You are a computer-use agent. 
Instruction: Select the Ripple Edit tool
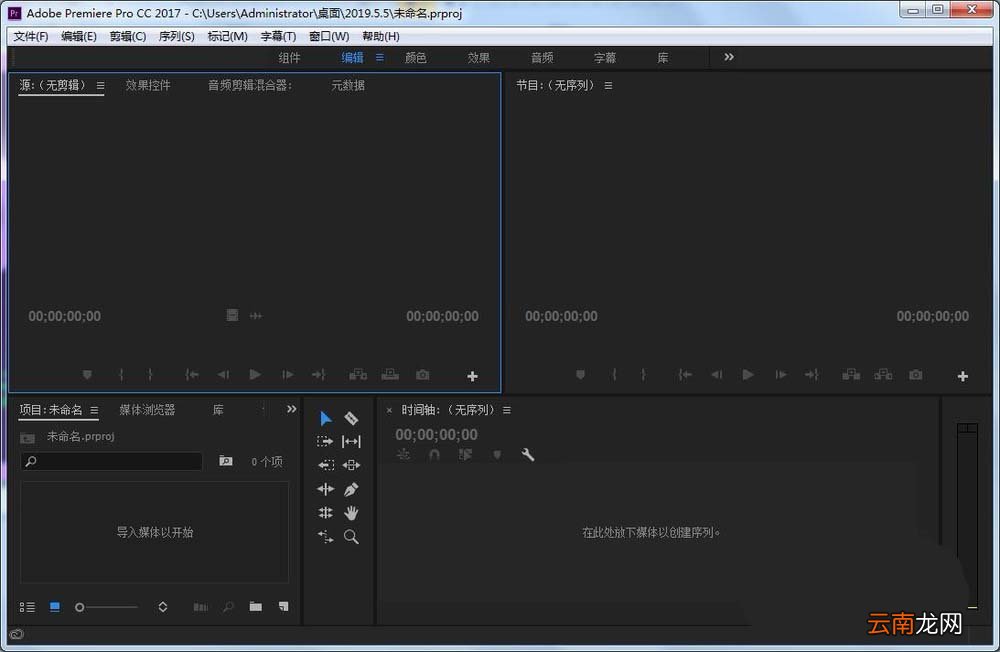pos(326,489)
